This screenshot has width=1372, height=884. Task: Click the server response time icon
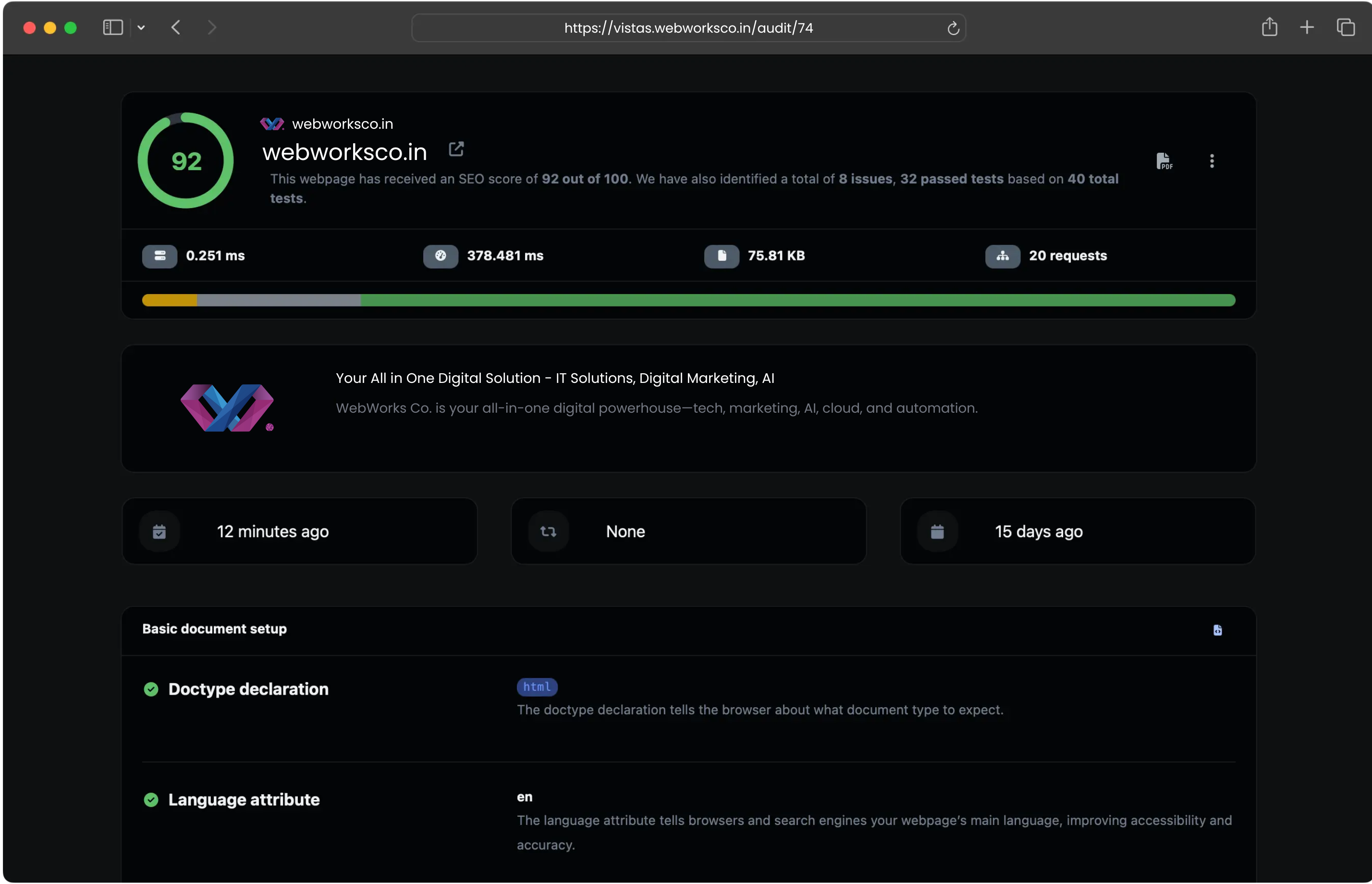tap(159, 256)
